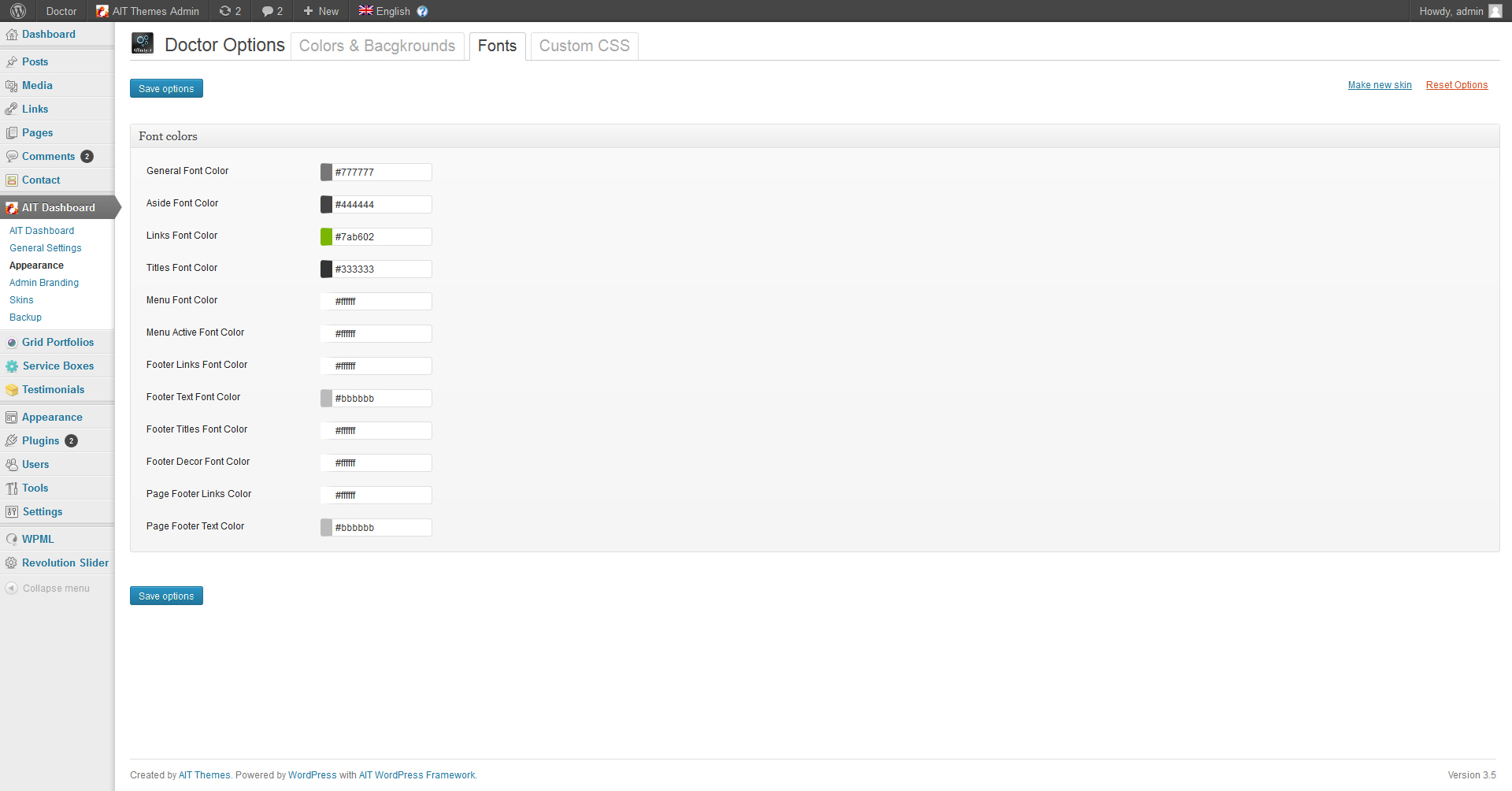Open the New content dropdown
The image size is (1512, 791).
click(321, 11)
